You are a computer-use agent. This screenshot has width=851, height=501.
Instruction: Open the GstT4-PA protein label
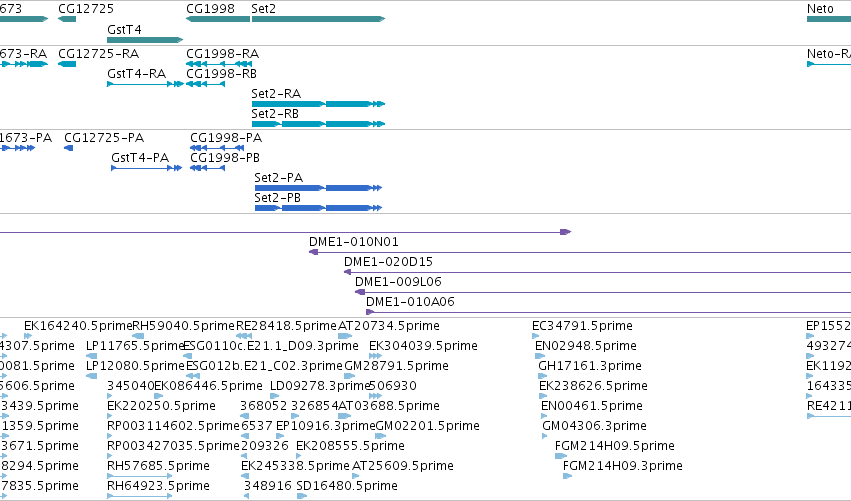[140, 158]
